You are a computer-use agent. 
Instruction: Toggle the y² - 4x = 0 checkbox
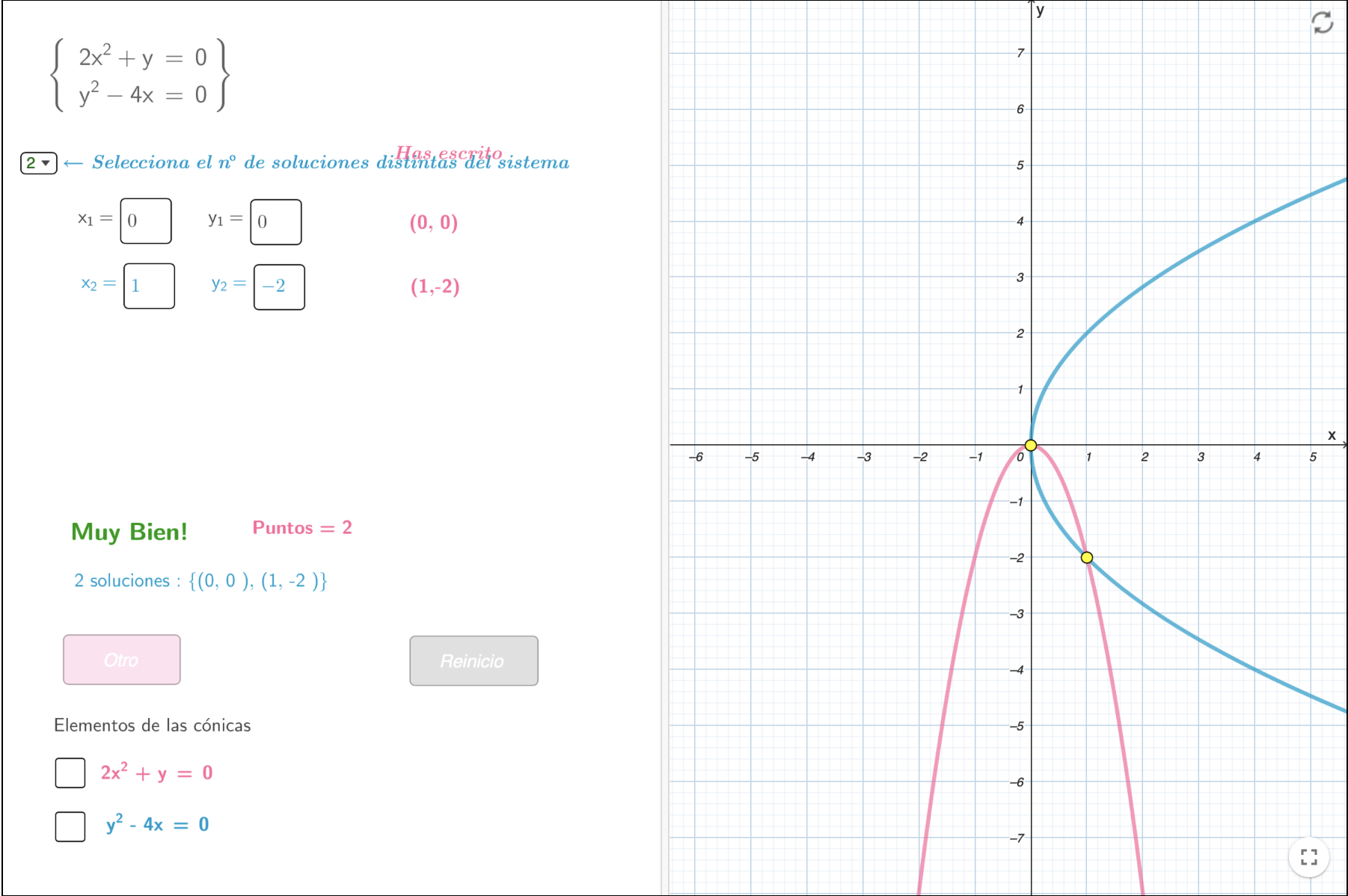point(70,826)
